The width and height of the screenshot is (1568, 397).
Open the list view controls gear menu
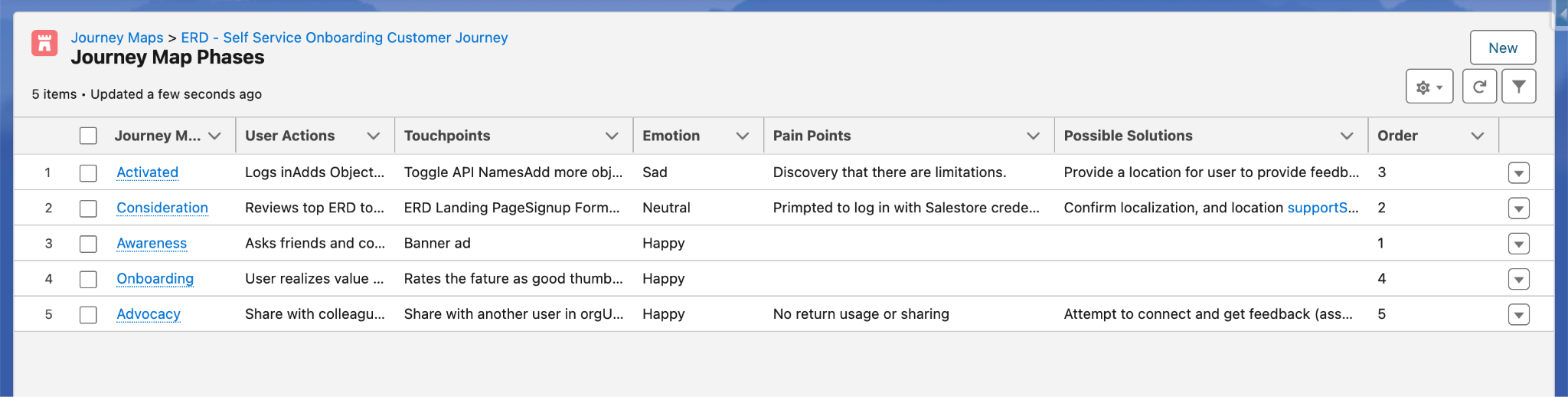pos(1429,87)
